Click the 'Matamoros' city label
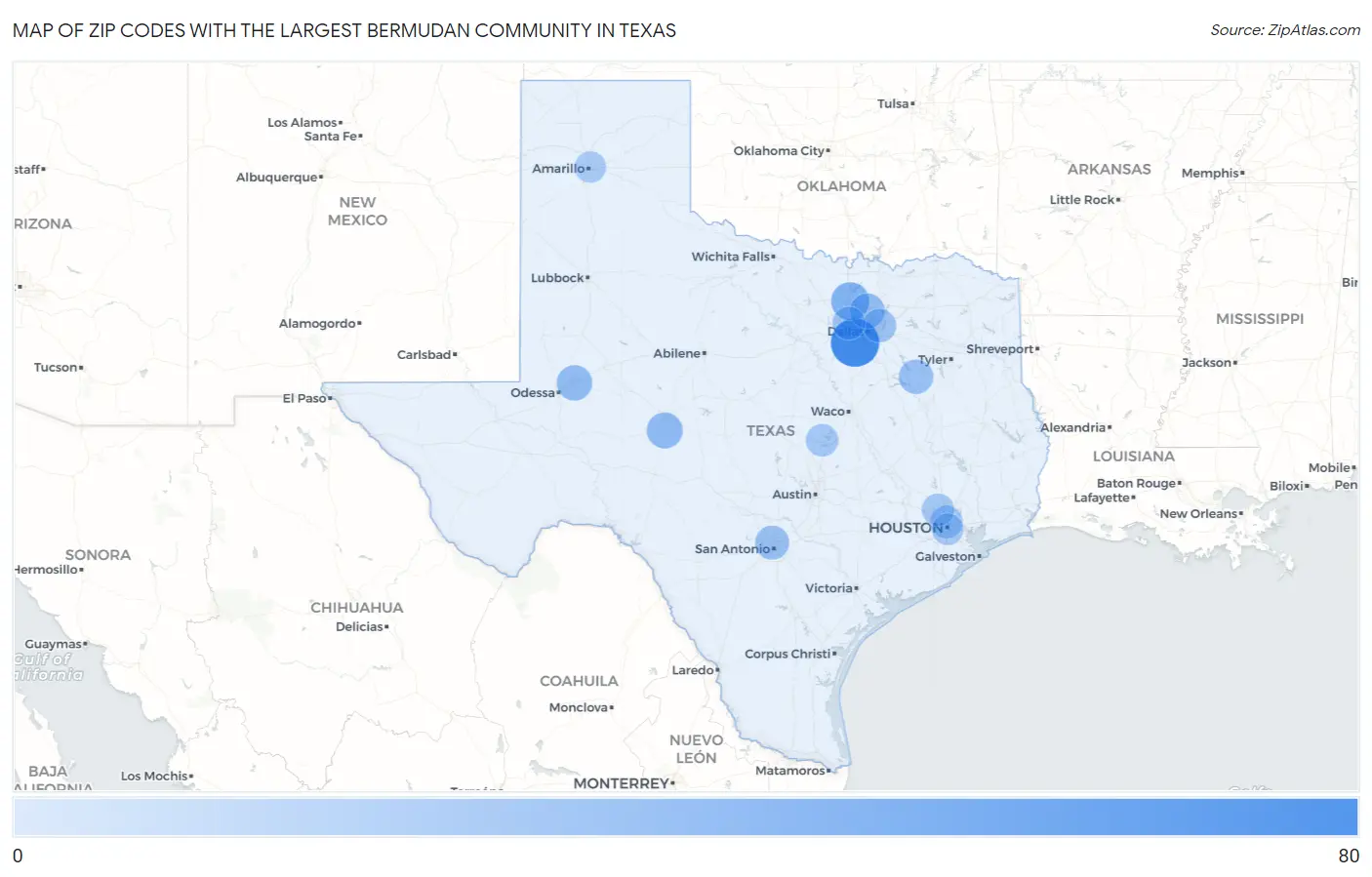 coord(790,771)
